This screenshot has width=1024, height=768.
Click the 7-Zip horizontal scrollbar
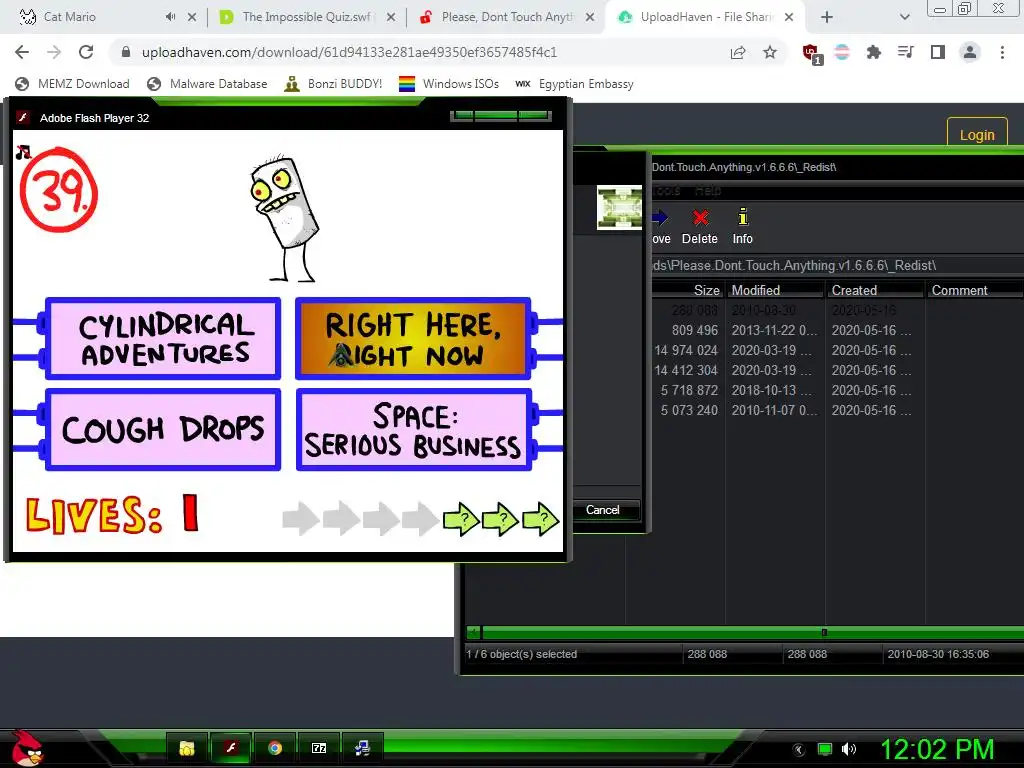click(x=744, y=632)
